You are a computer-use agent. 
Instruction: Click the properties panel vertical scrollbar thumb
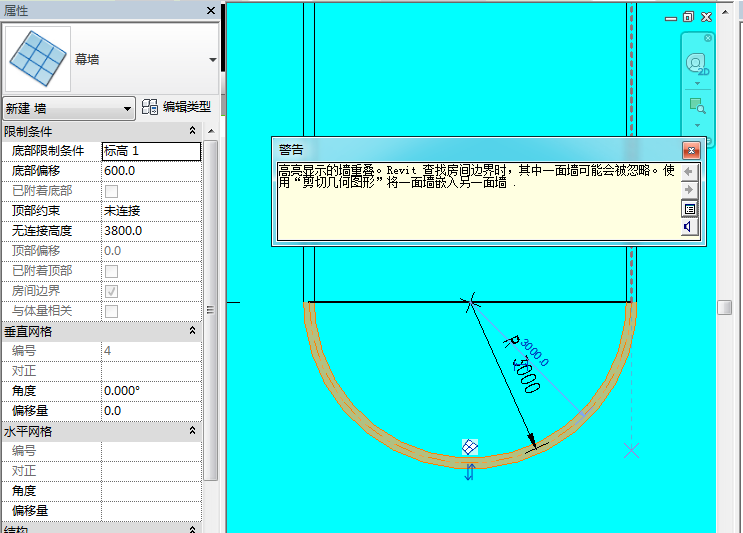pos(211,310)
